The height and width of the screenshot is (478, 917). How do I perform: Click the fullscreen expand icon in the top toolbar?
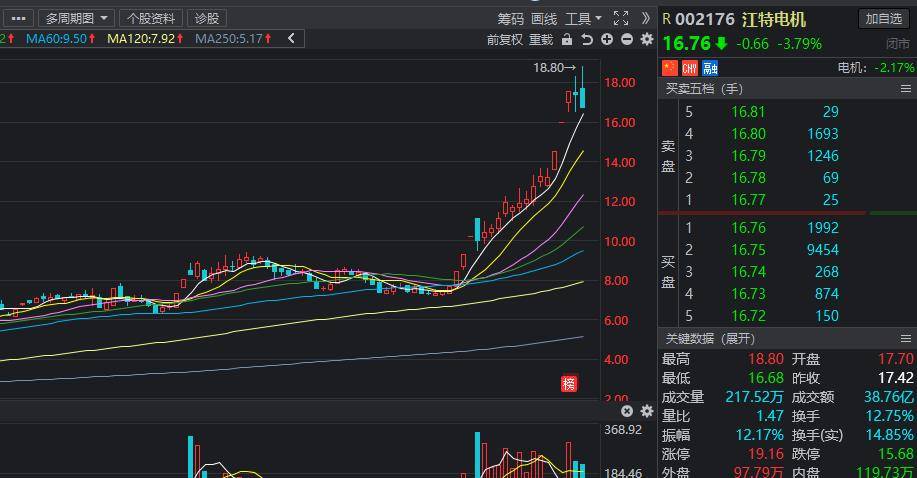[620, 18]
